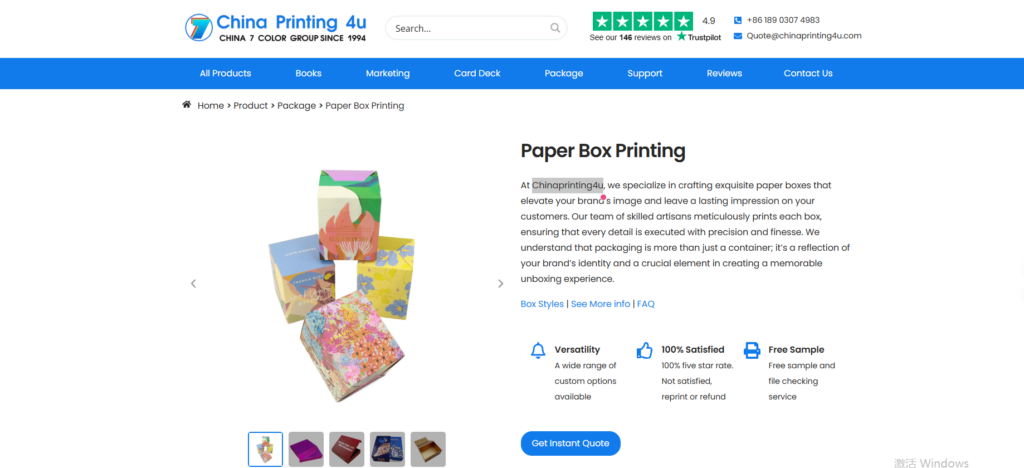This screenshot has height=468, width=1024.
Task: Click the home icon in breadcrumb
Action: click(187, 104)
